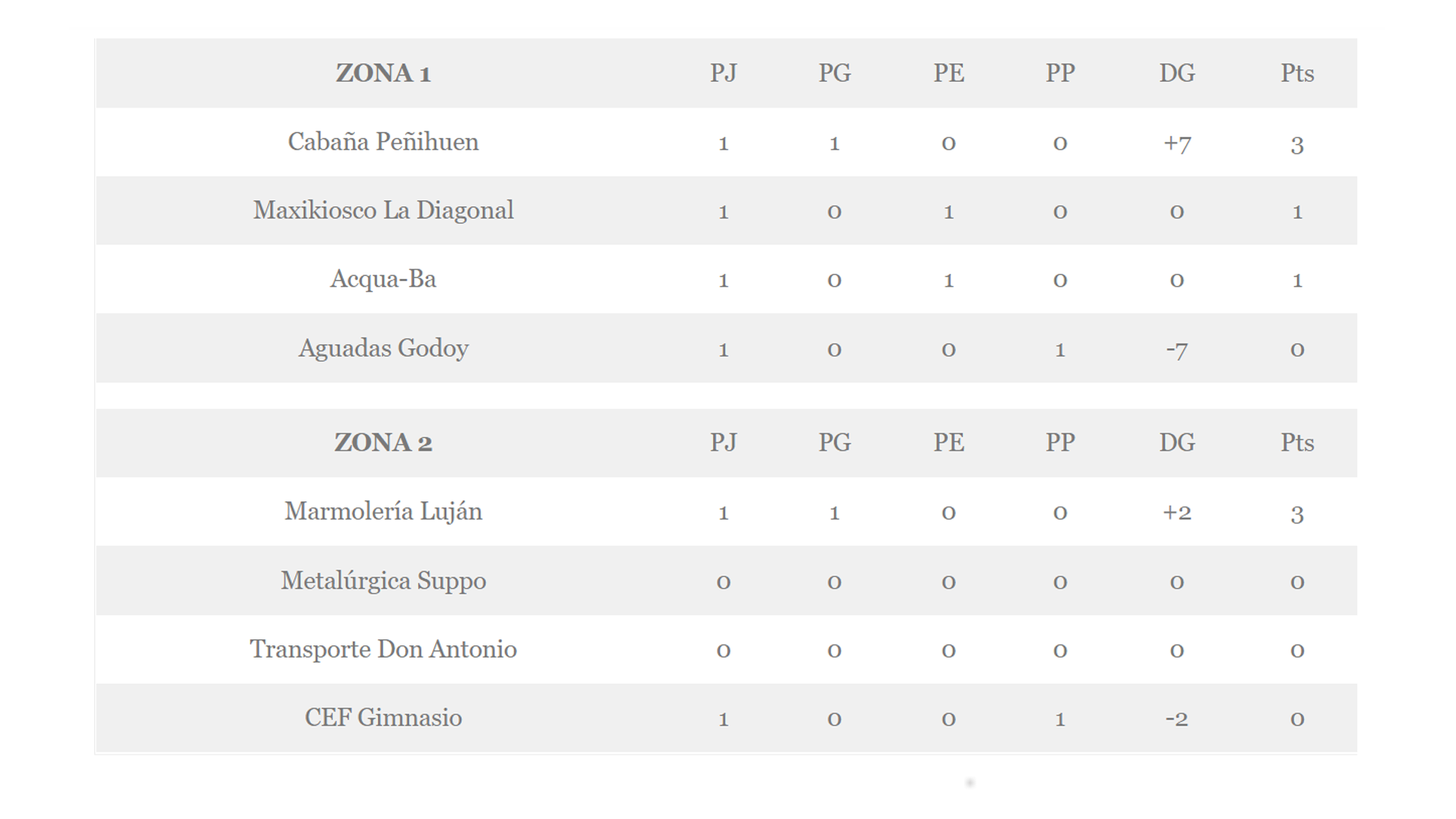1456x819 pixels.
Task: Click the ZONA 2 table heading
Action: (x=383, y=443)
